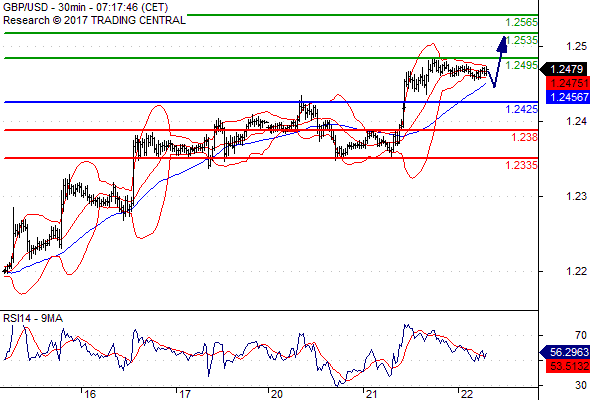Click the 1.2535 resistance level label
The image size is (590, 400).
pos(521,40)
